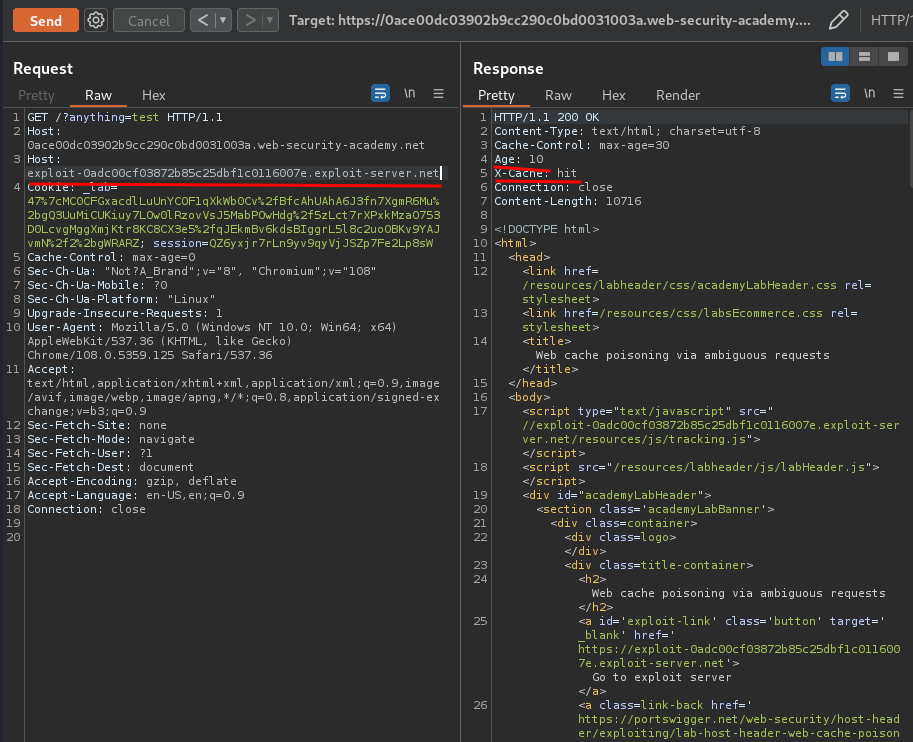Open back history dropdown arrow
The image size is (913, 742).
[223, 20]
